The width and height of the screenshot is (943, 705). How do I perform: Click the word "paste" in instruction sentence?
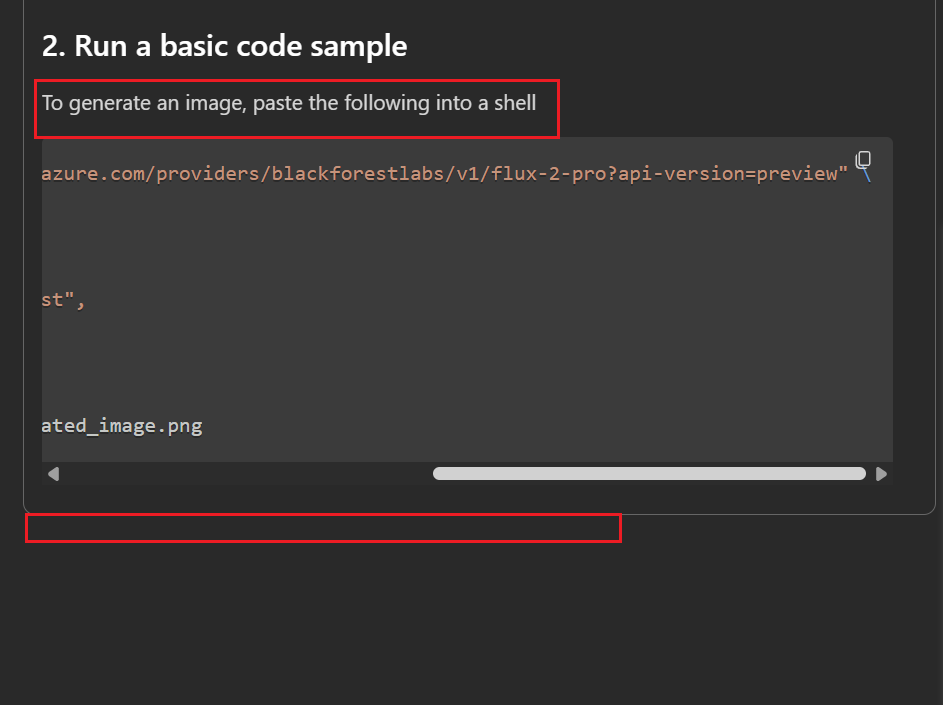(x=278, y=103)
